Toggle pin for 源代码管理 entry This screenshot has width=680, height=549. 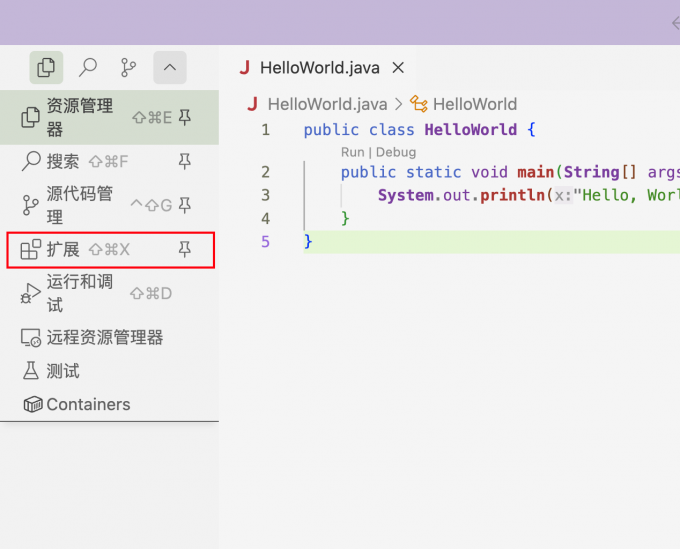pos(184,205)
